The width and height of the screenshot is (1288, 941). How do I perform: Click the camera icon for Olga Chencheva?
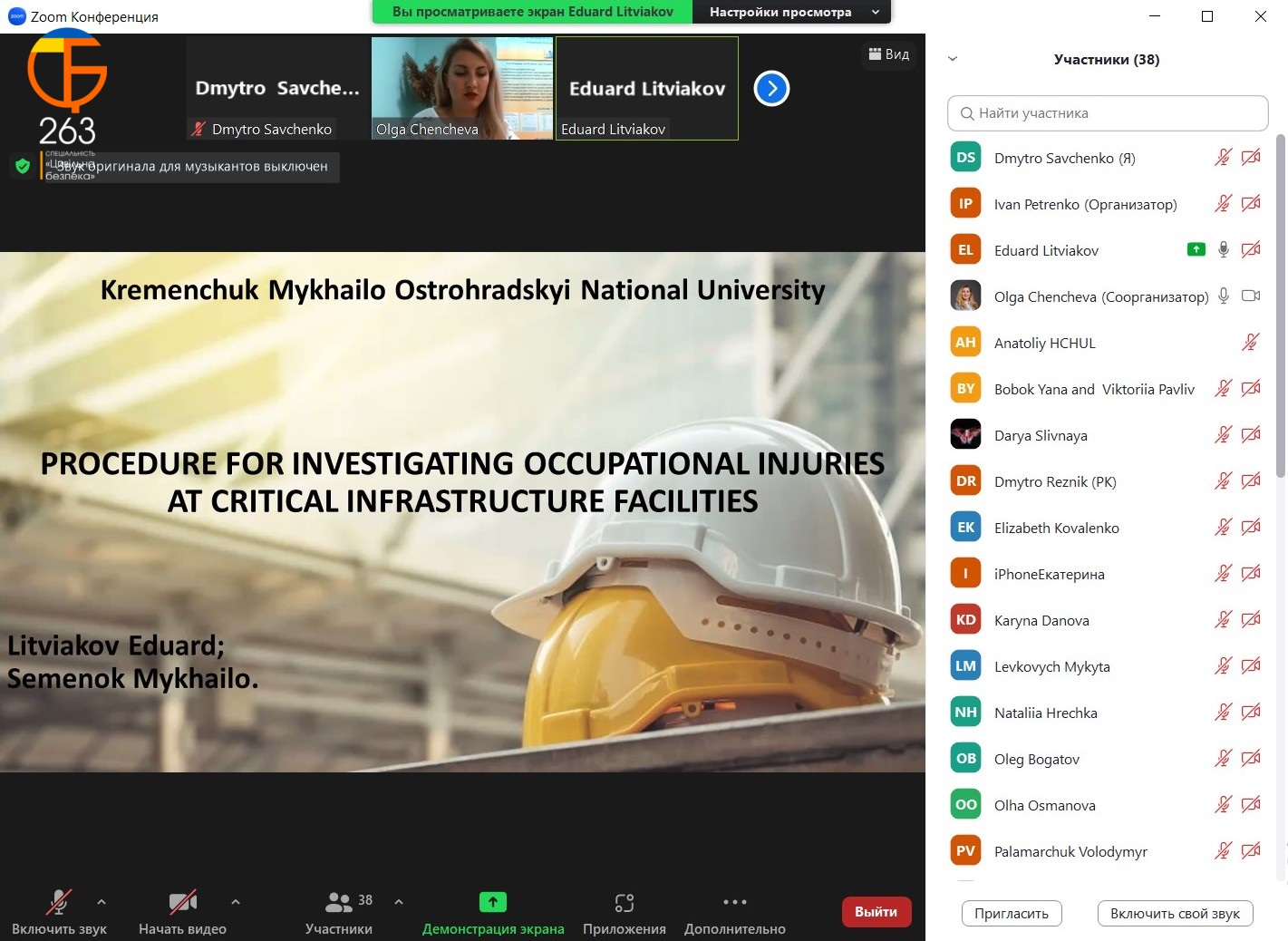click(1251, 296)
